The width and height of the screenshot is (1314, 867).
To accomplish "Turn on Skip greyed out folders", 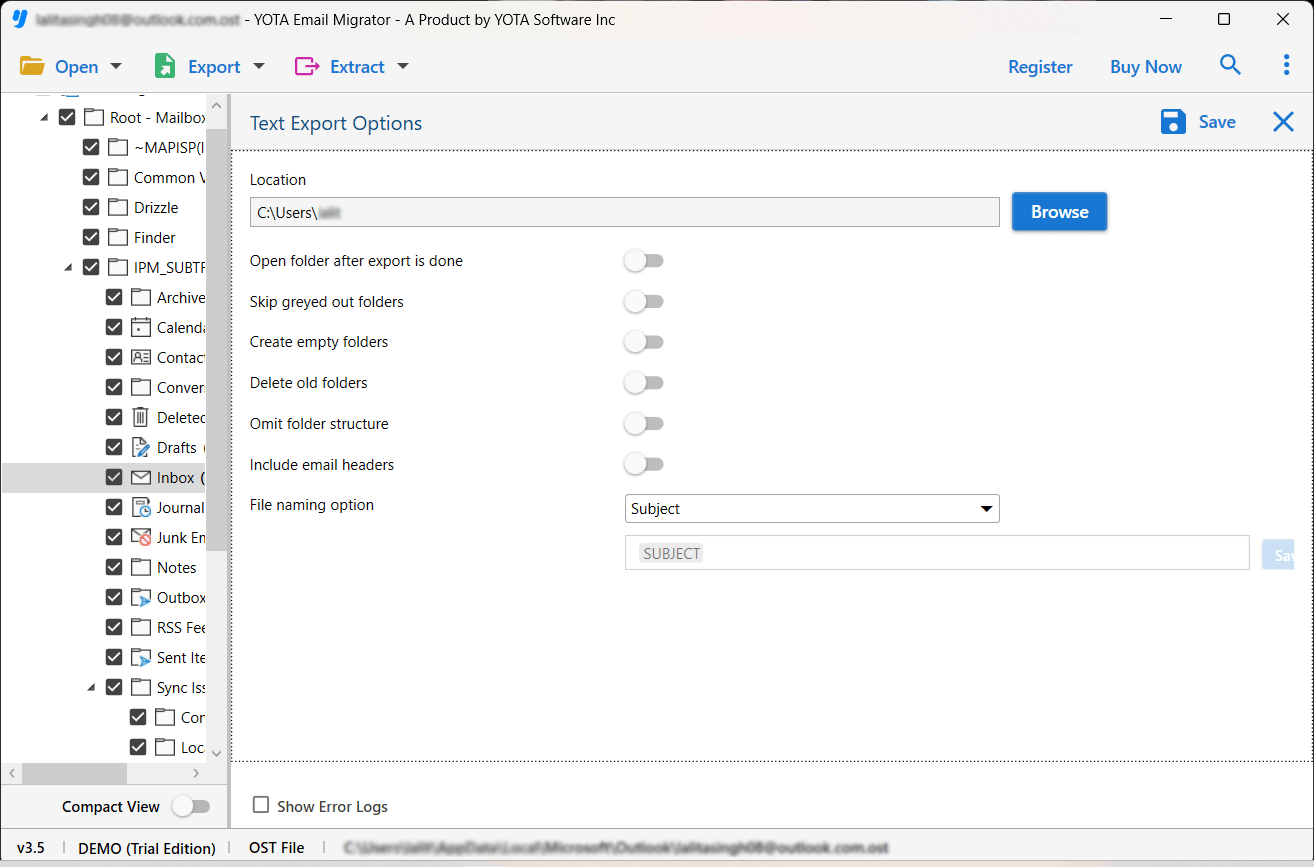I will pos(644,301).
